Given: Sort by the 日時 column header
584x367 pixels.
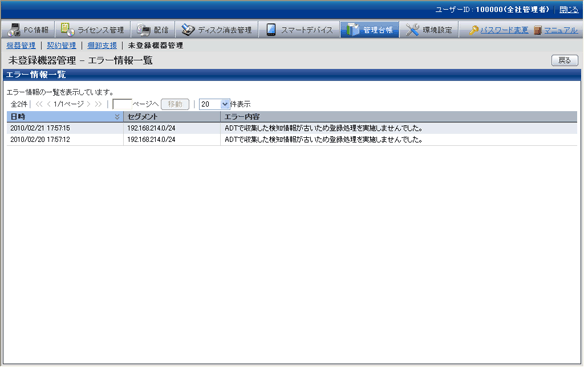Looking at the screenshot, I should (65, 117).
